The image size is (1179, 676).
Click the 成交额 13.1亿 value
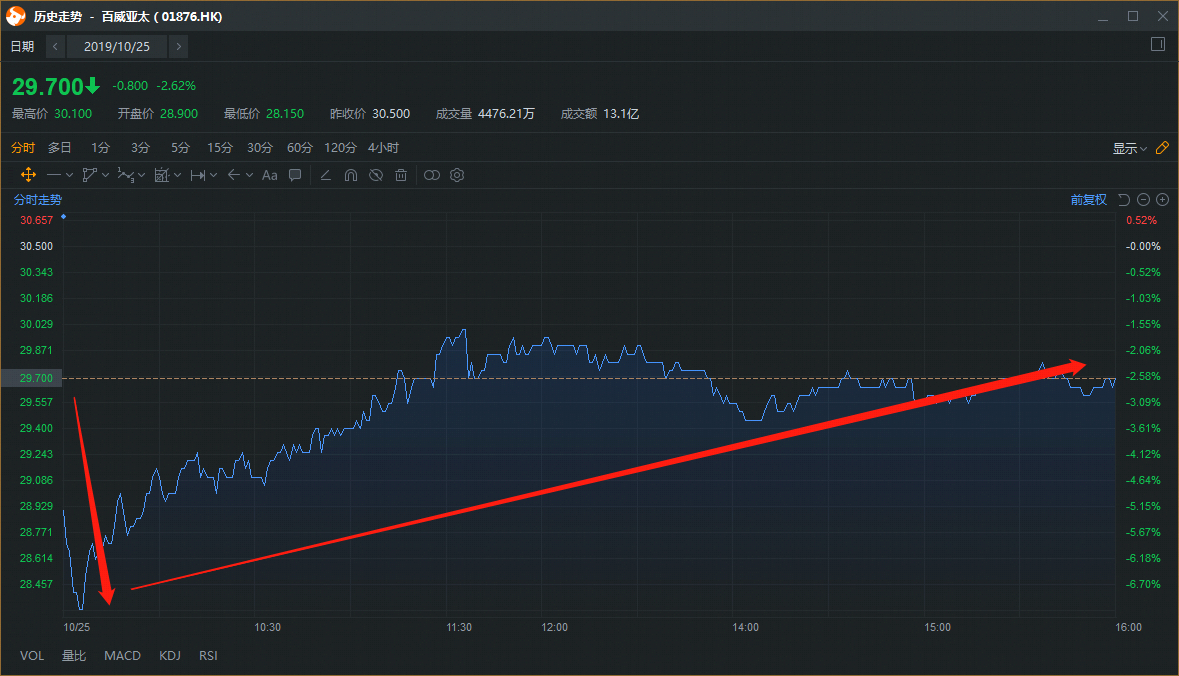[621, 114]
